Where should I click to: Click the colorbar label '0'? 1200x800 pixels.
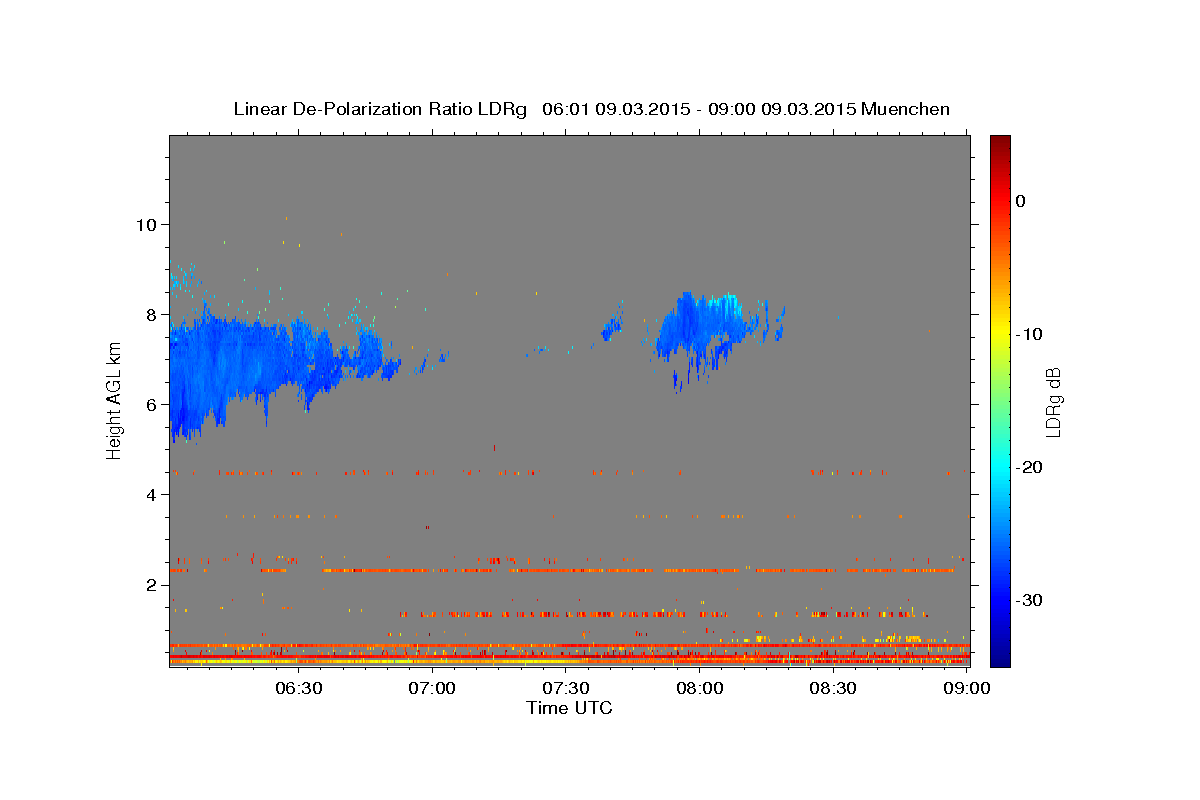click(x=1021, y=201)
